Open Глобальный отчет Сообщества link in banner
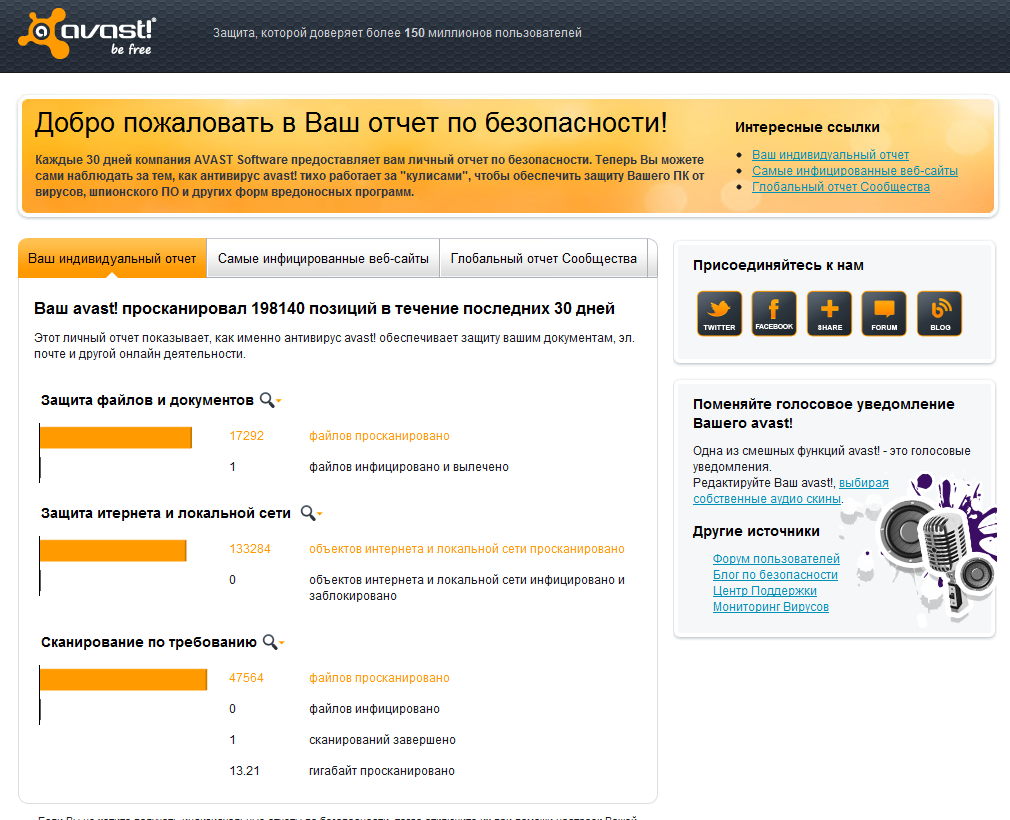The height and width of the screenshot is (820, 1010). [841, 187]
